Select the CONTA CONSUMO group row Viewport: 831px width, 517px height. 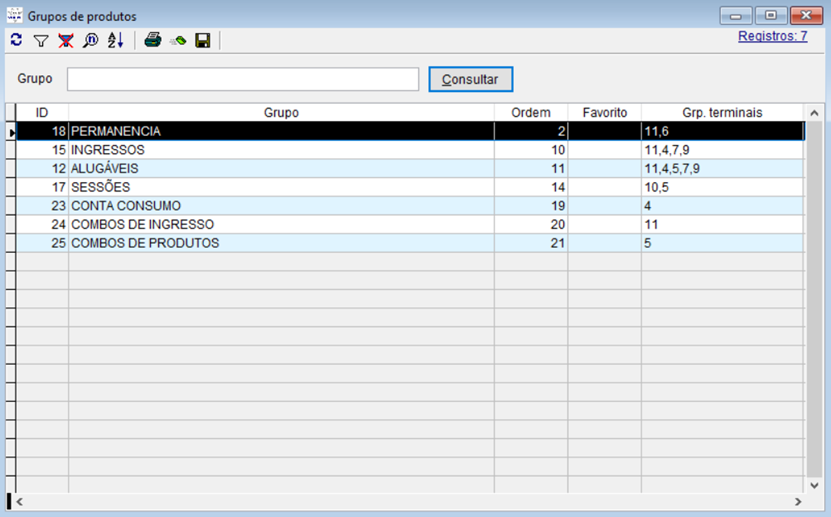[280, 206]
